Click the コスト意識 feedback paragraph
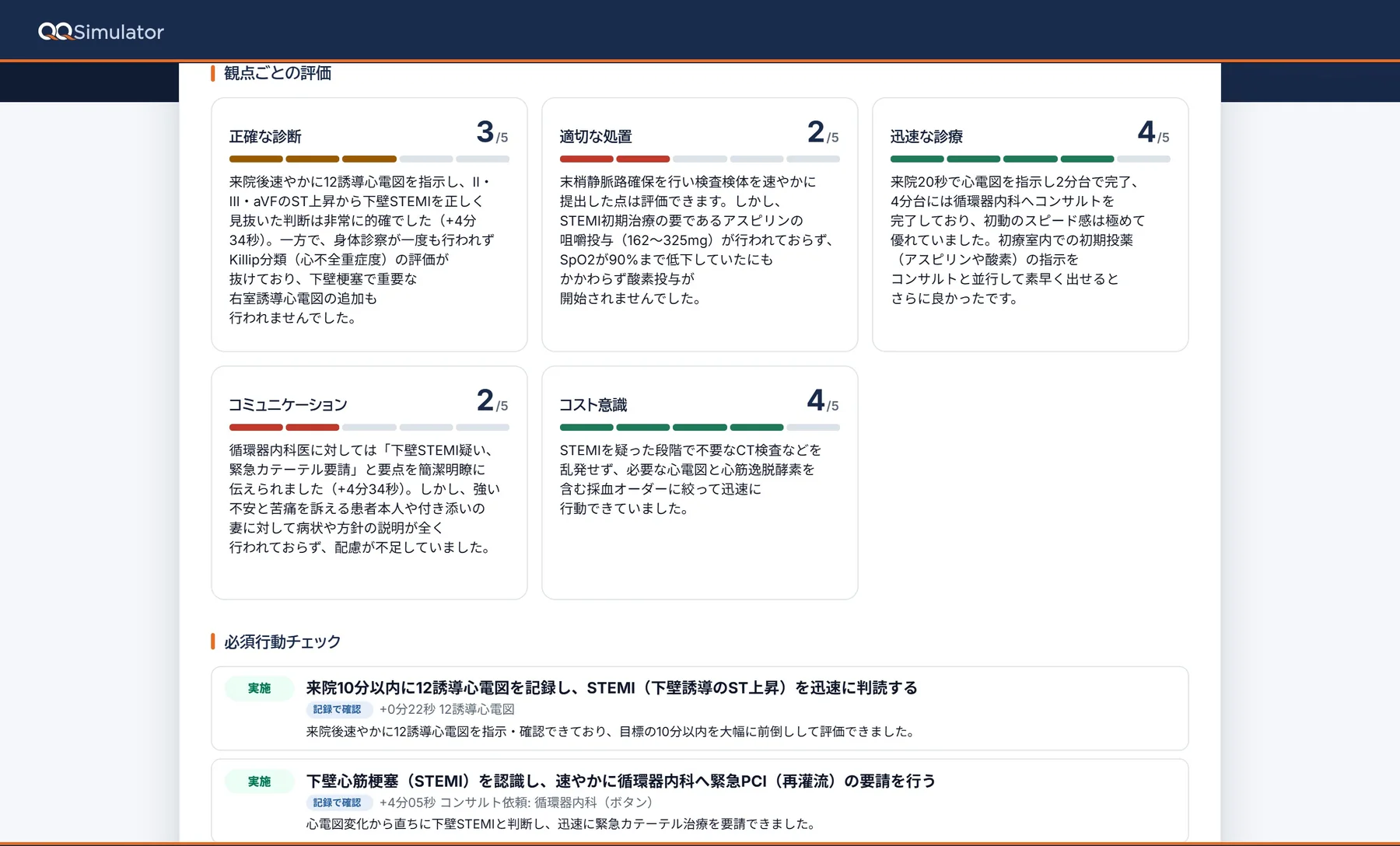 click(x=691, y=479)
